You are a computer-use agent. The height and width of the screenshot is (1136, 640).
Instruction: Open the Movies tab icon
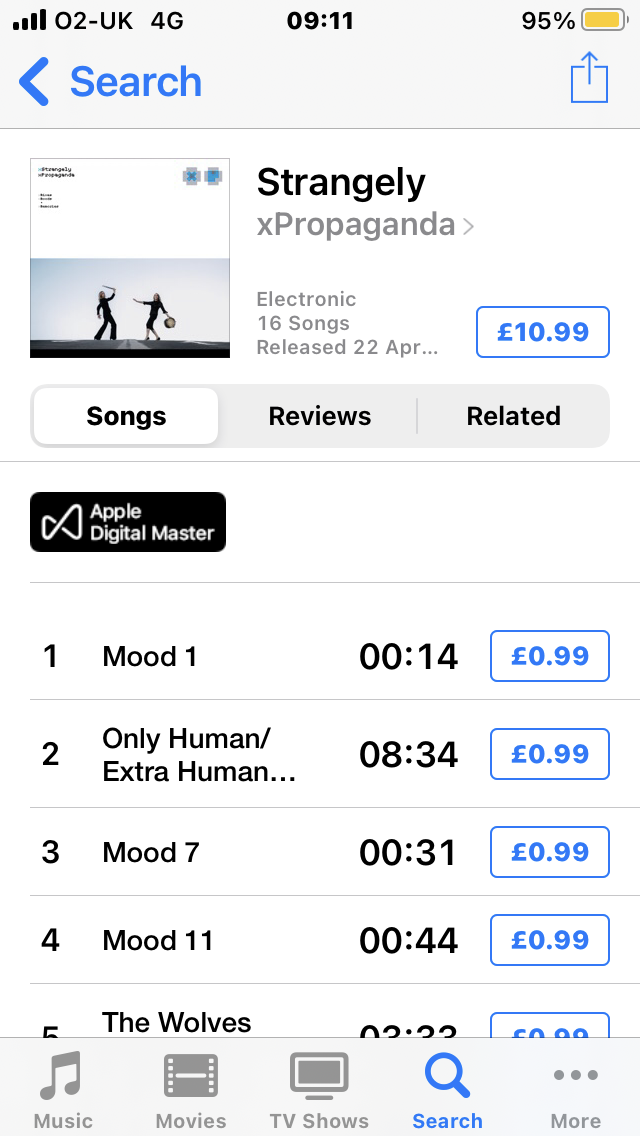click(x=191, y=1074)
